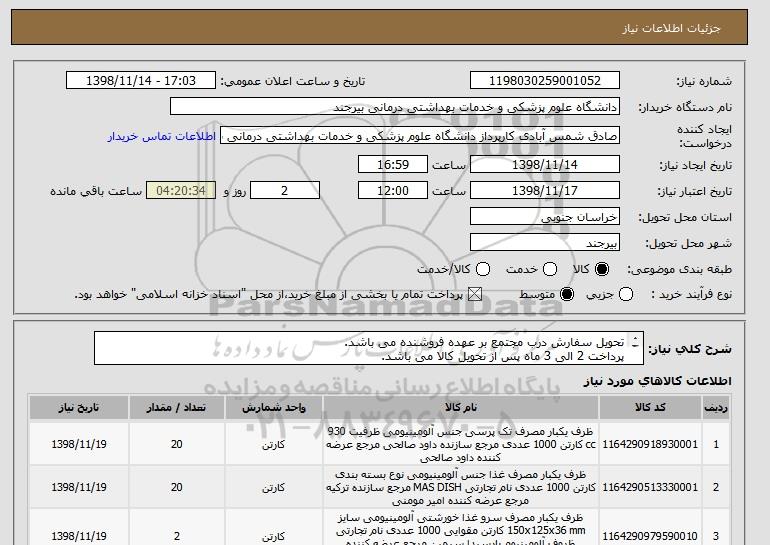This screenshot has height=545, width=770.
Task: Click the remaining days field showing 2
Action: click(x=285, y=191)
